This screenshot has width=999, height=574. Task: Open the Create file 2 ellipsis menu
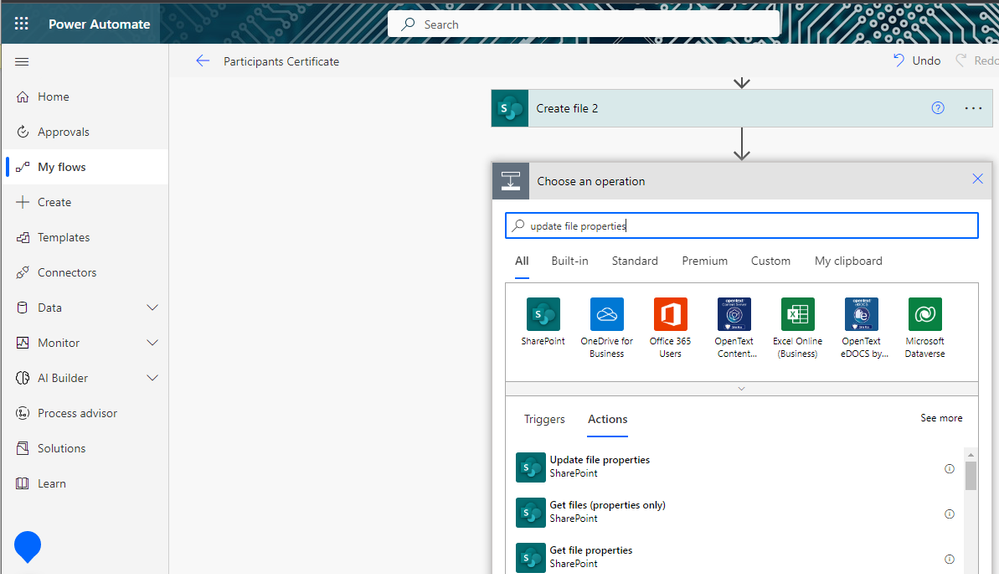(x=973, y=108)
